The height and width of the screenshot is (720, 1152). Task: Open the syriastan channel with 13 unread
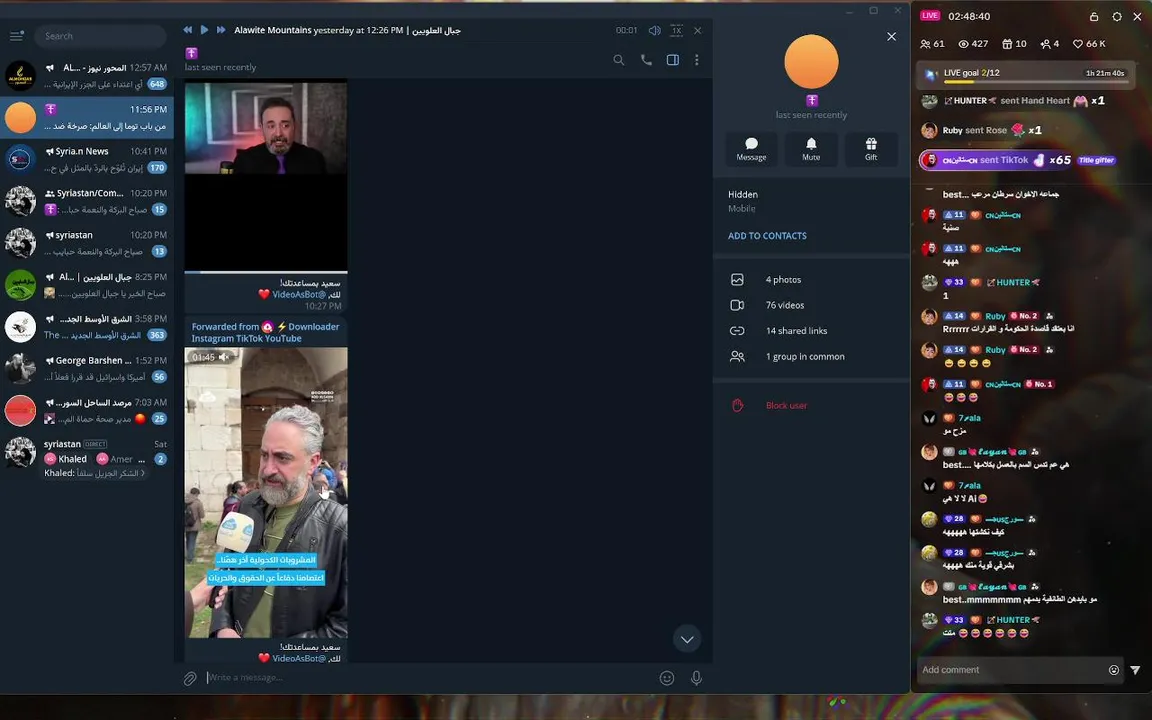[x=87, y=243]
